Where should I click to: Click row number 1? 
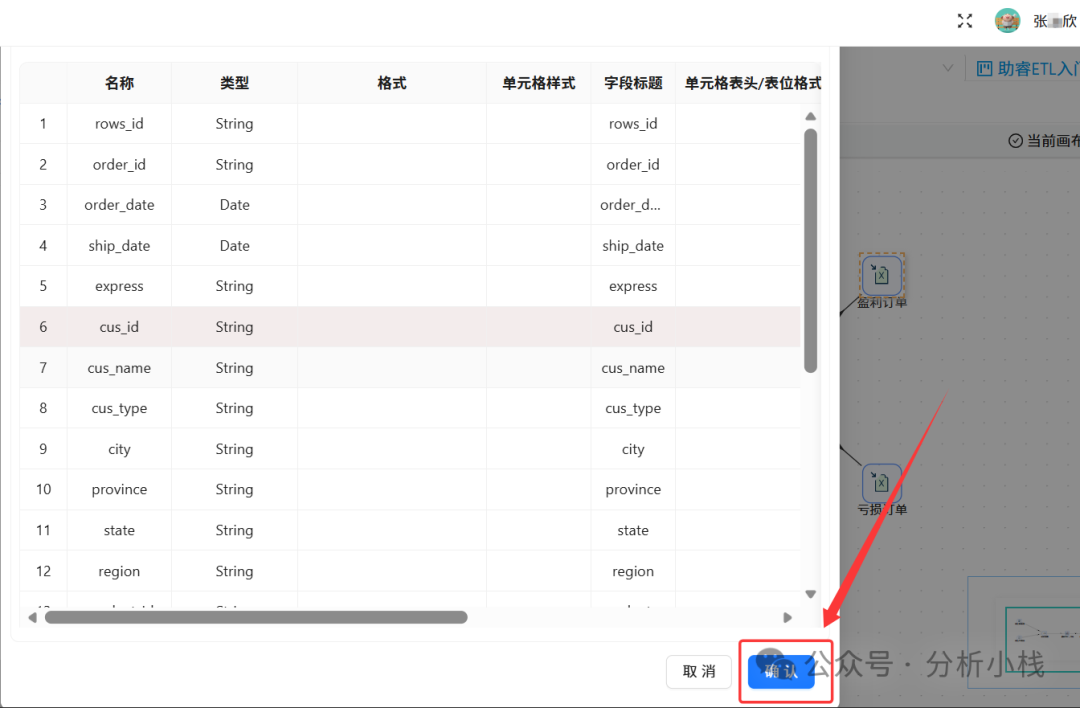(x=43, y=124)
